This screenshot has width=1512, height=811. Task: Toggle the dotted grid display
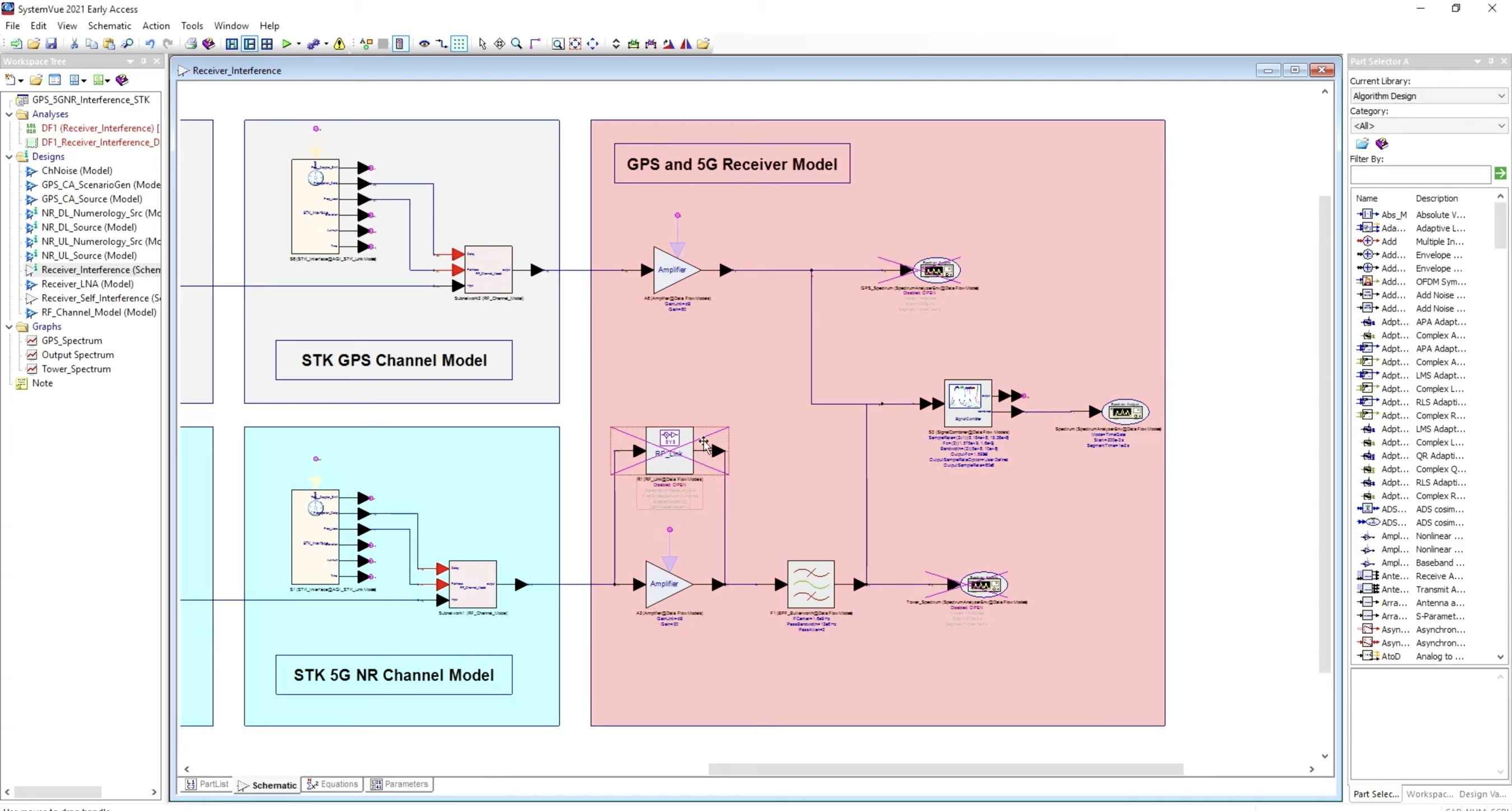coord(459,44)
